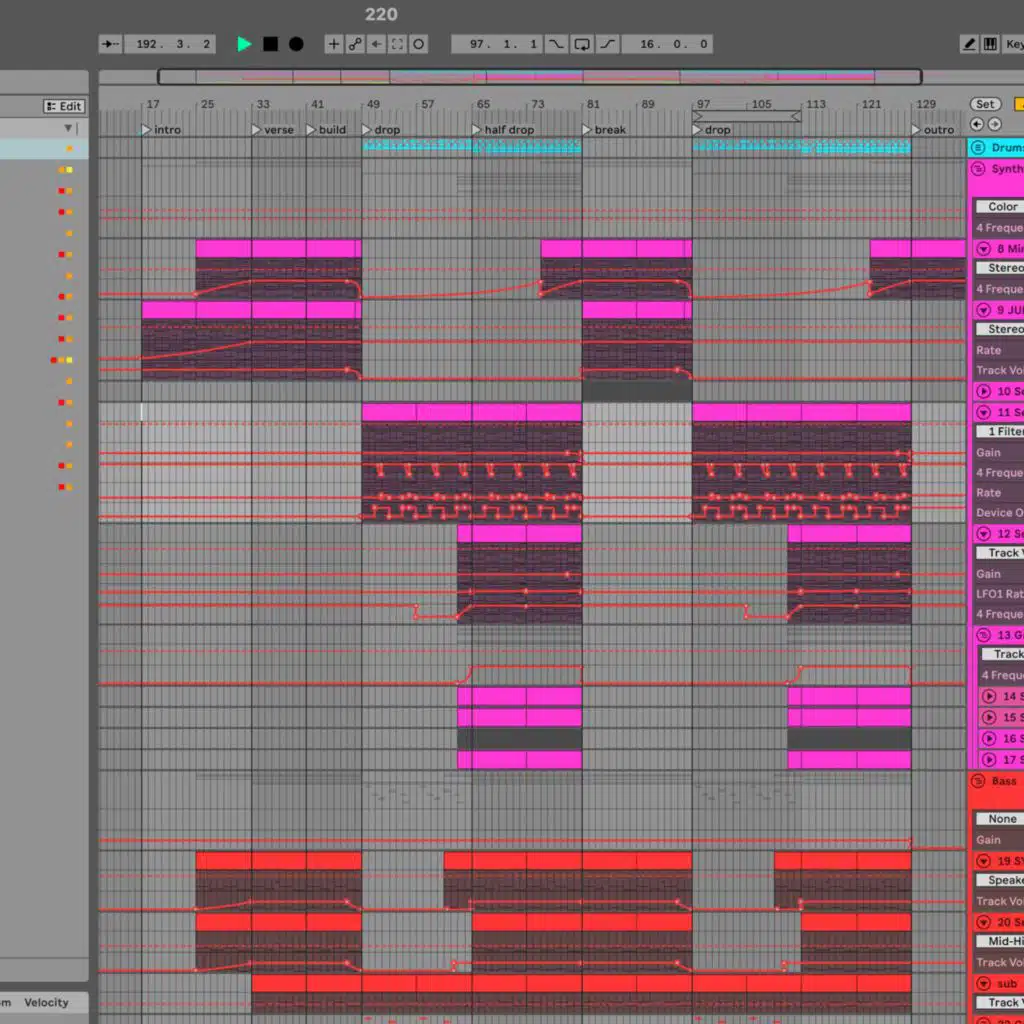The image size is (1024, 1024).
Task: Unfold track 15 arrow
Action: tap(989, 717)
